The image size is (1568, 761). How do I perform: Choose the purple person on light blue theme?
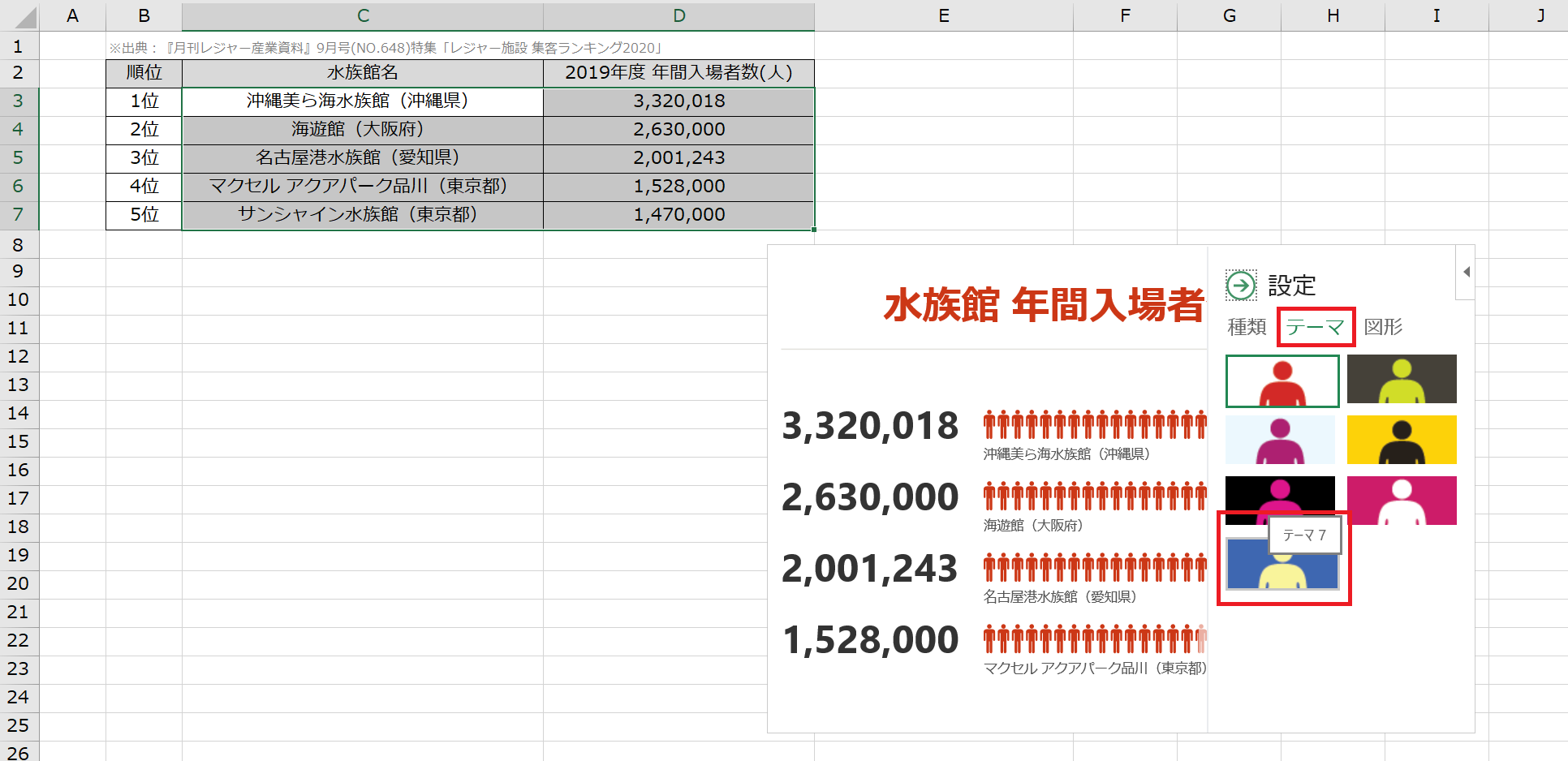(x=1280, y=440)
